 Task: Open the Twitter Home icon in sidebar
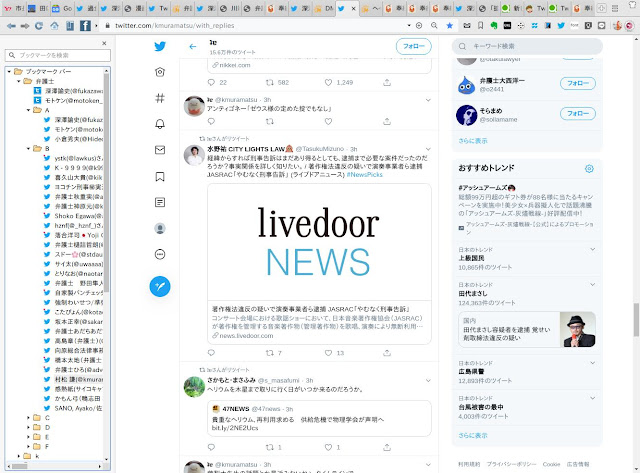click(160, 72)
